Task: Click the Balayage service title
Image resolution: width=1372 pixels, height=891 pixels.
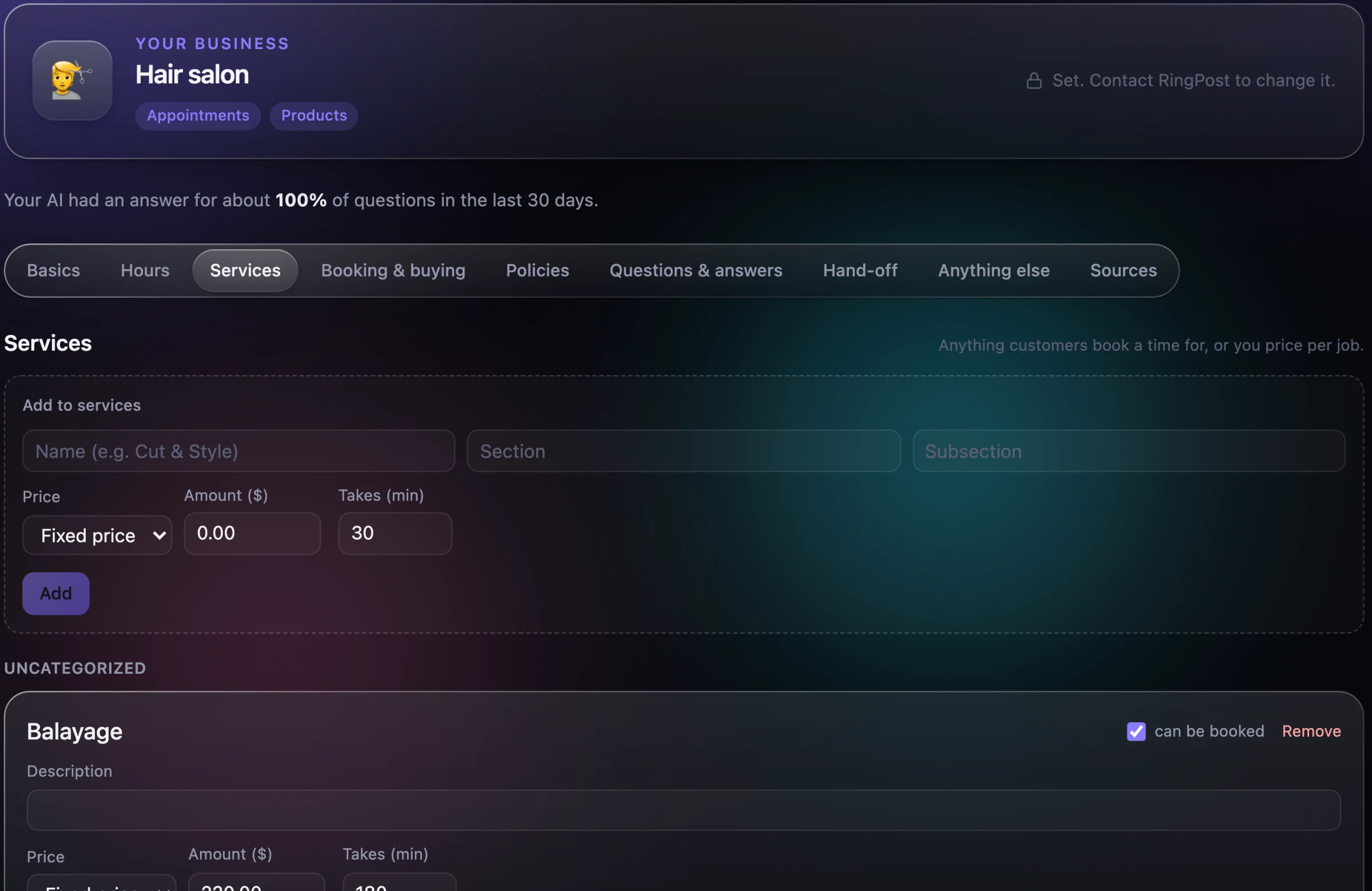Action: (74, 732)
